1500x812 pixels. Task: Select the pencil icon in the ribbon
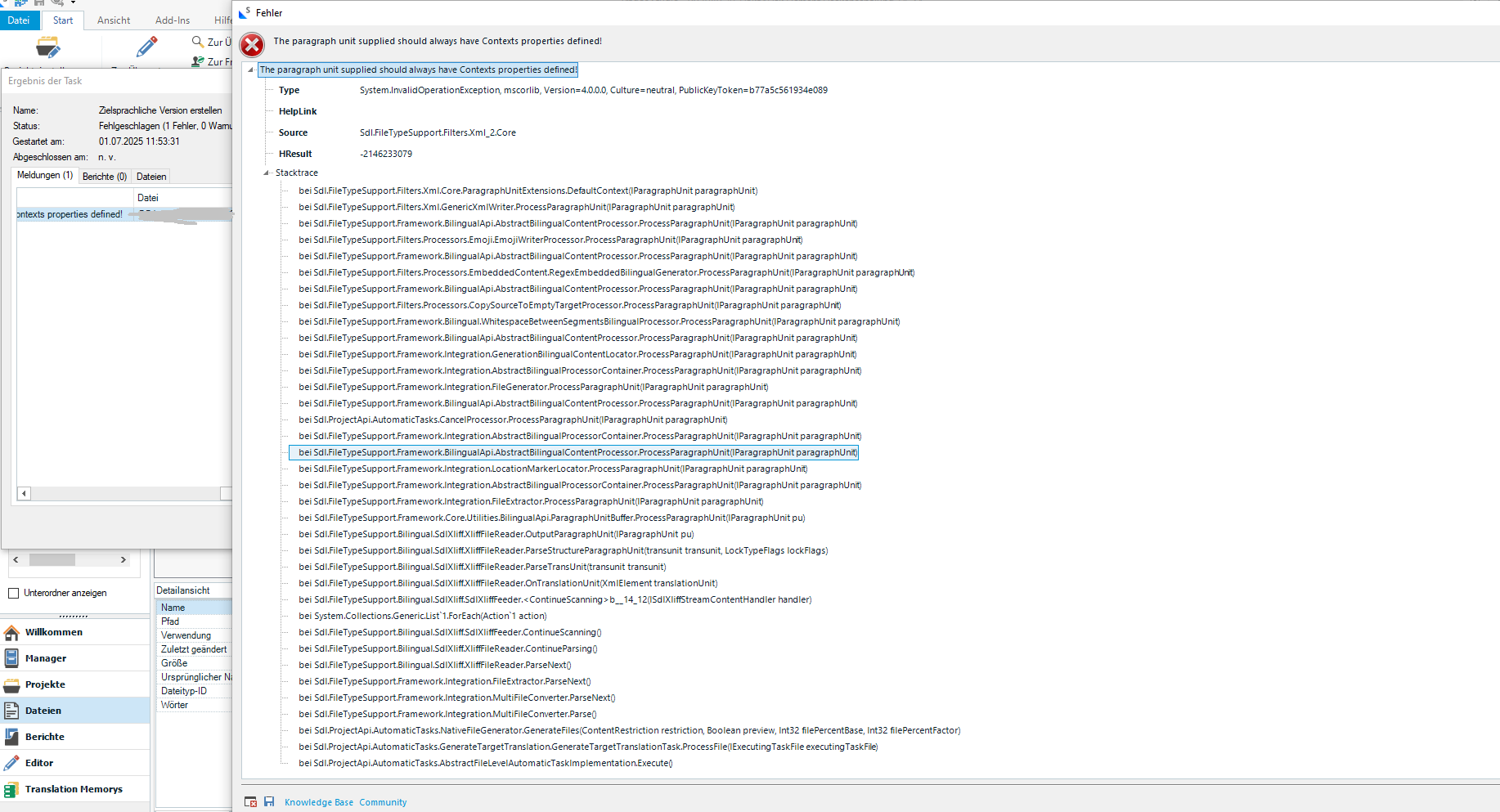(147, 47)
